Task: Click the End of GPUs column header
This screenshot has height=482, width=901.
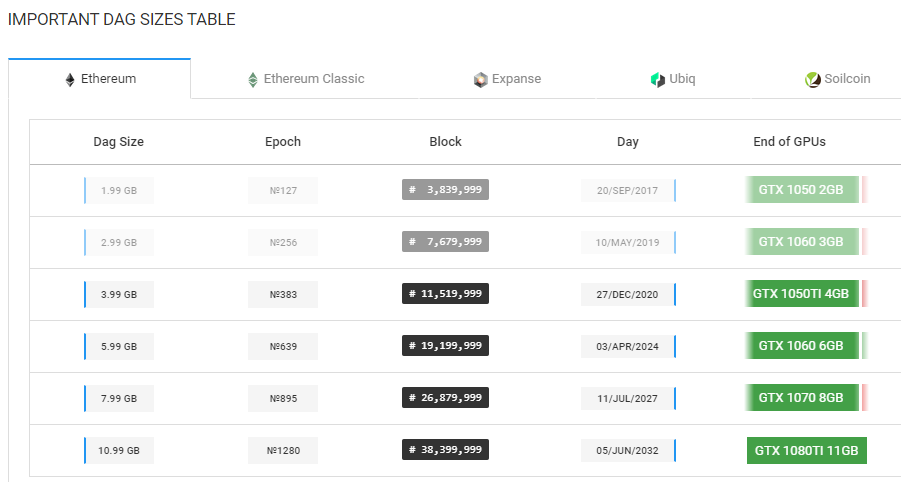Action: tap(789, 142)
